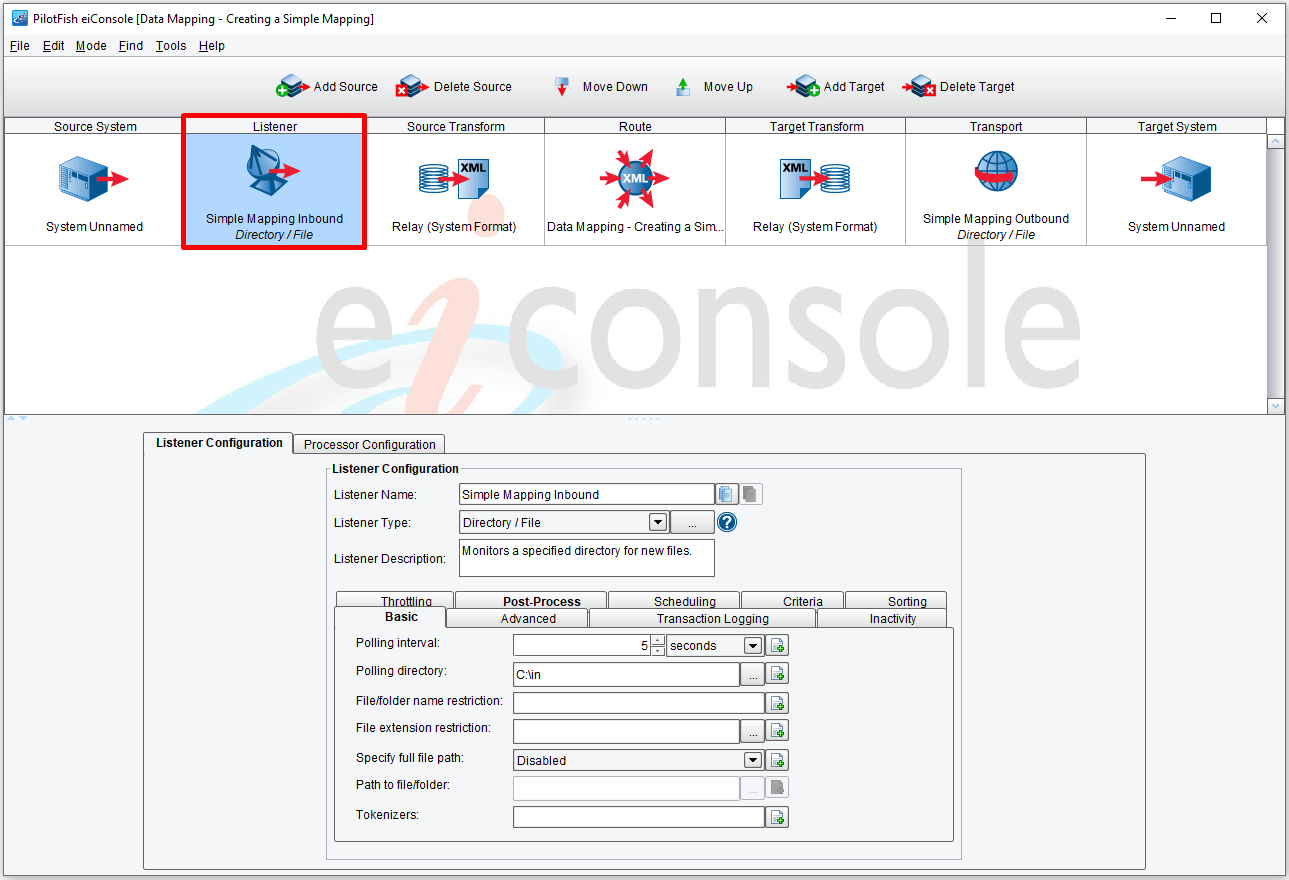Click the Move Up arrow icon
This screenshot has width=1289, height=880.
683,87
